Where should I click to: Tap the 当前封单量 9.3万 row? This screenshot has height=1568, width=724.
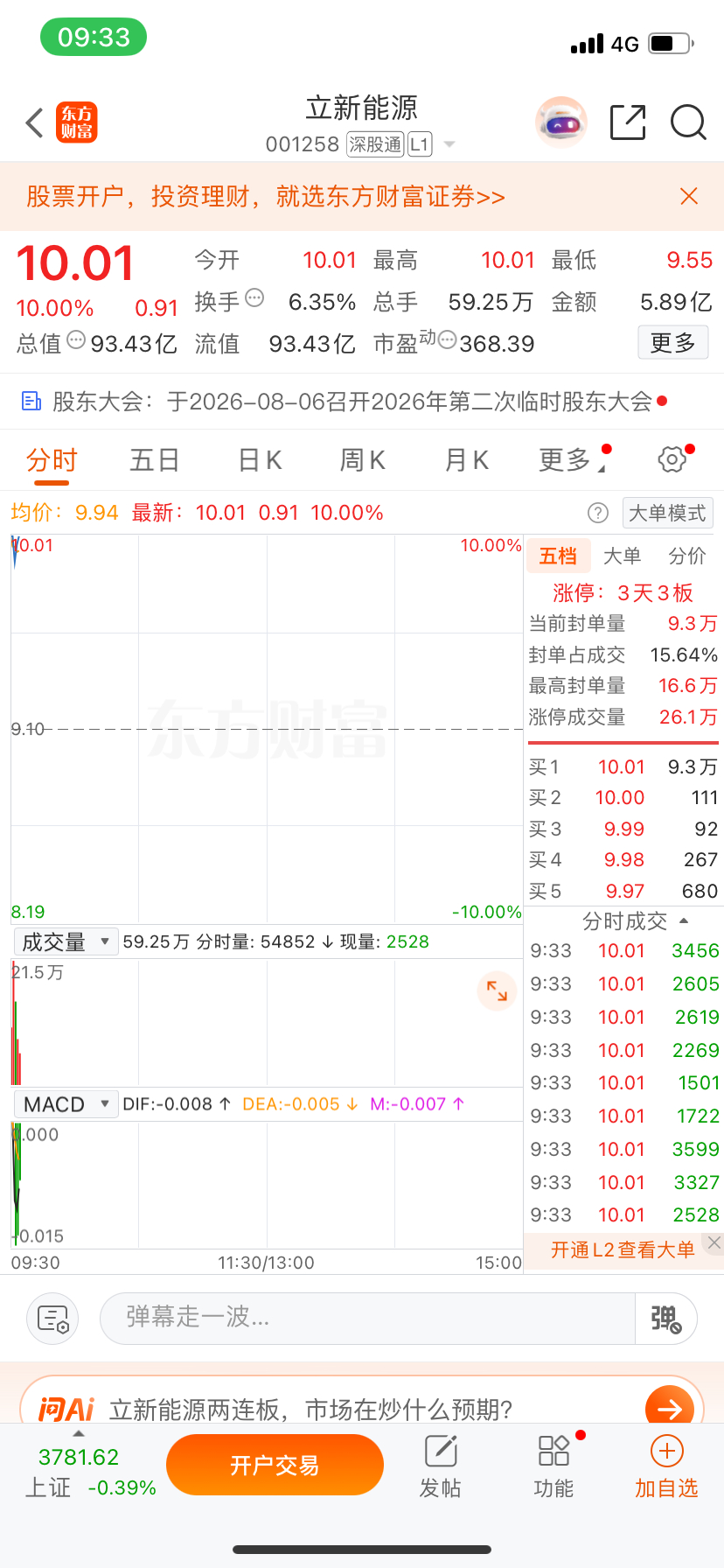[x=623, y=624]
